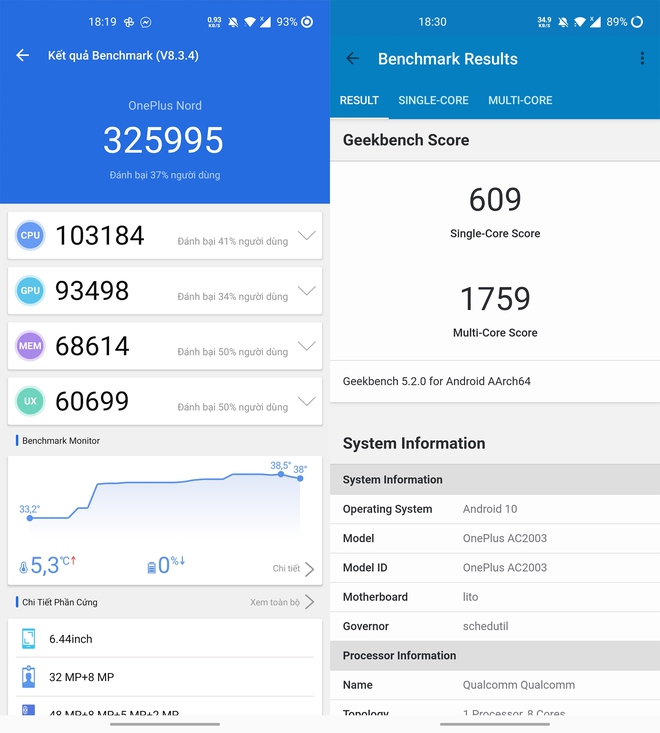
Task: Tap the fan notification icon in status bar
Action: (129, 22)
